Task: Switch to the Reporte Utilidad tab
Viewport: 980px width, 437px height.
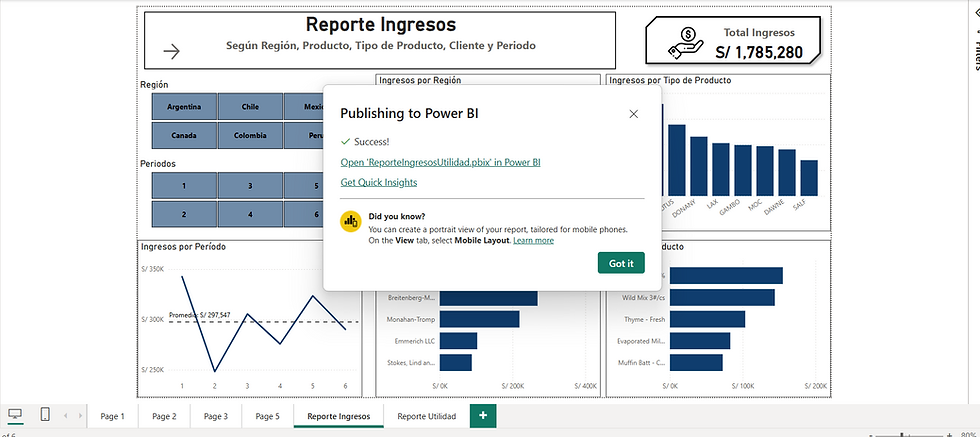Action: (x=427, y=416)
